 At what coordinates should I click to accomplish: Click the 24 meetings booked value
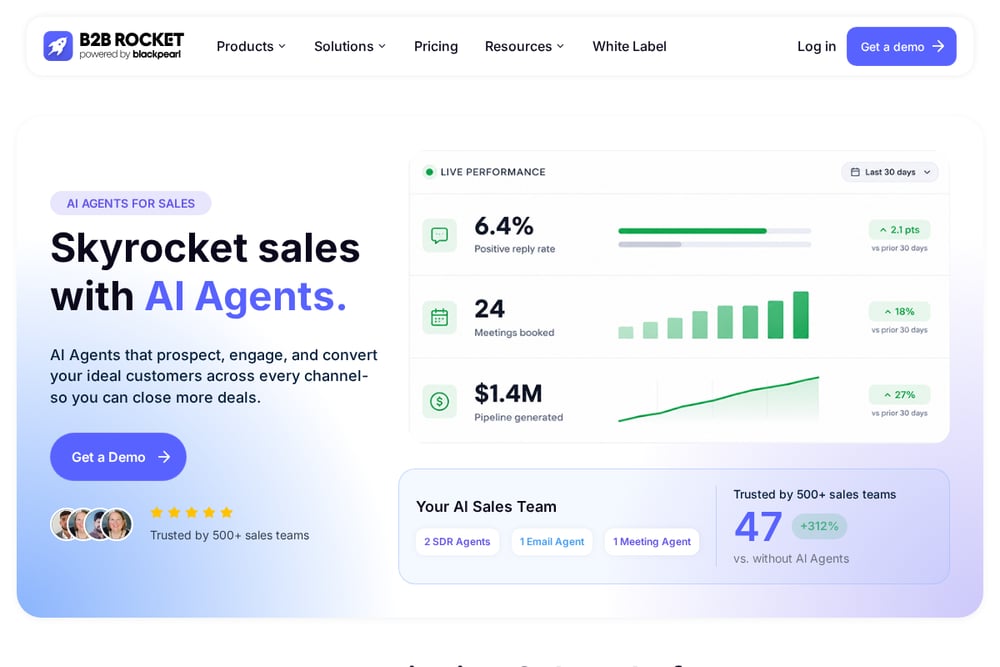pos(489,309)
